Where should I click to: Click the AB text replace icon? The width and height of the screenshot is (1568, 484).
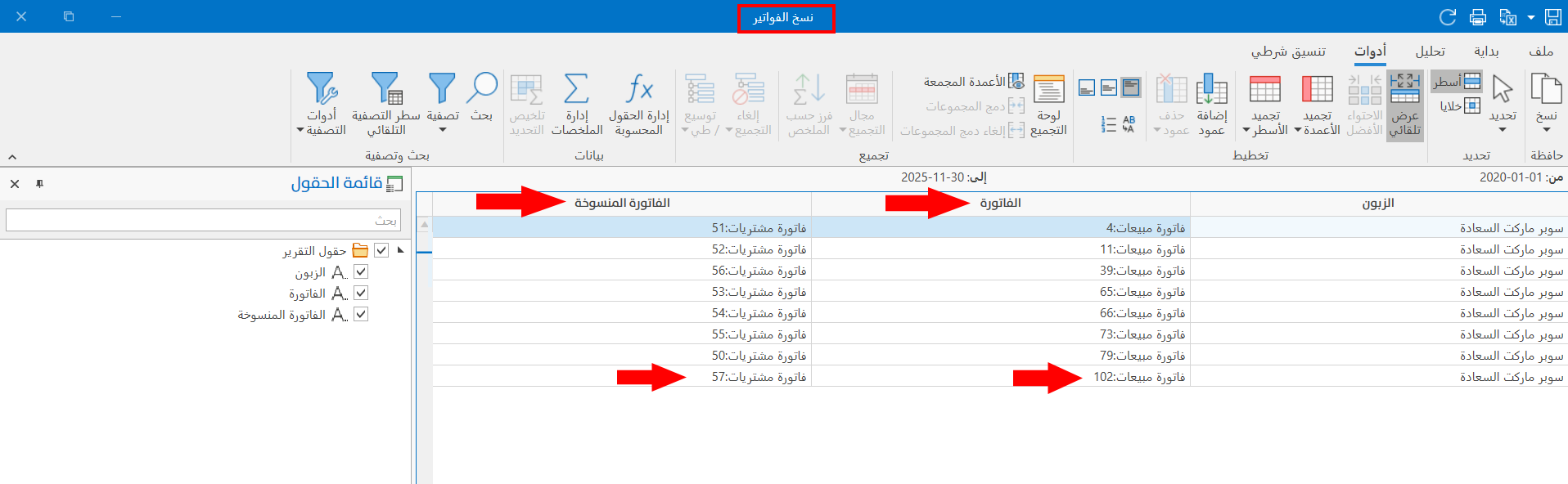[x=1129, y=123]
